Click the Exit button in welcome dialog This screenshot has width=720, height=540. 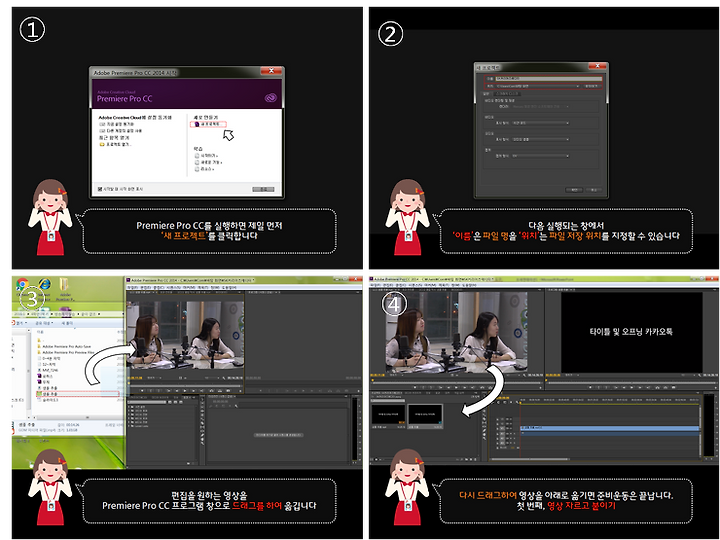263,189
